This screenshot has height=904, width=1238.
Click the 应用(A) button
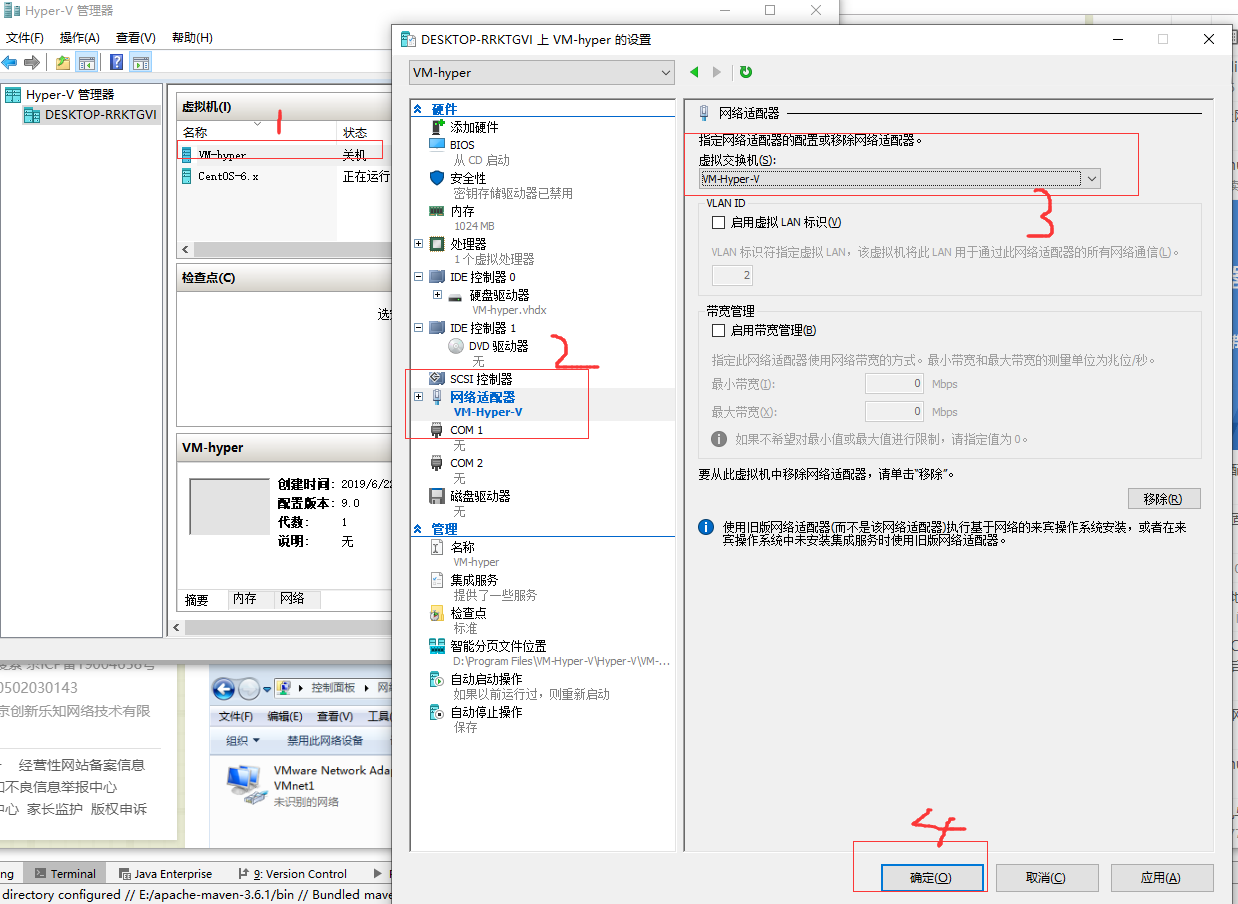[1161, 877]
